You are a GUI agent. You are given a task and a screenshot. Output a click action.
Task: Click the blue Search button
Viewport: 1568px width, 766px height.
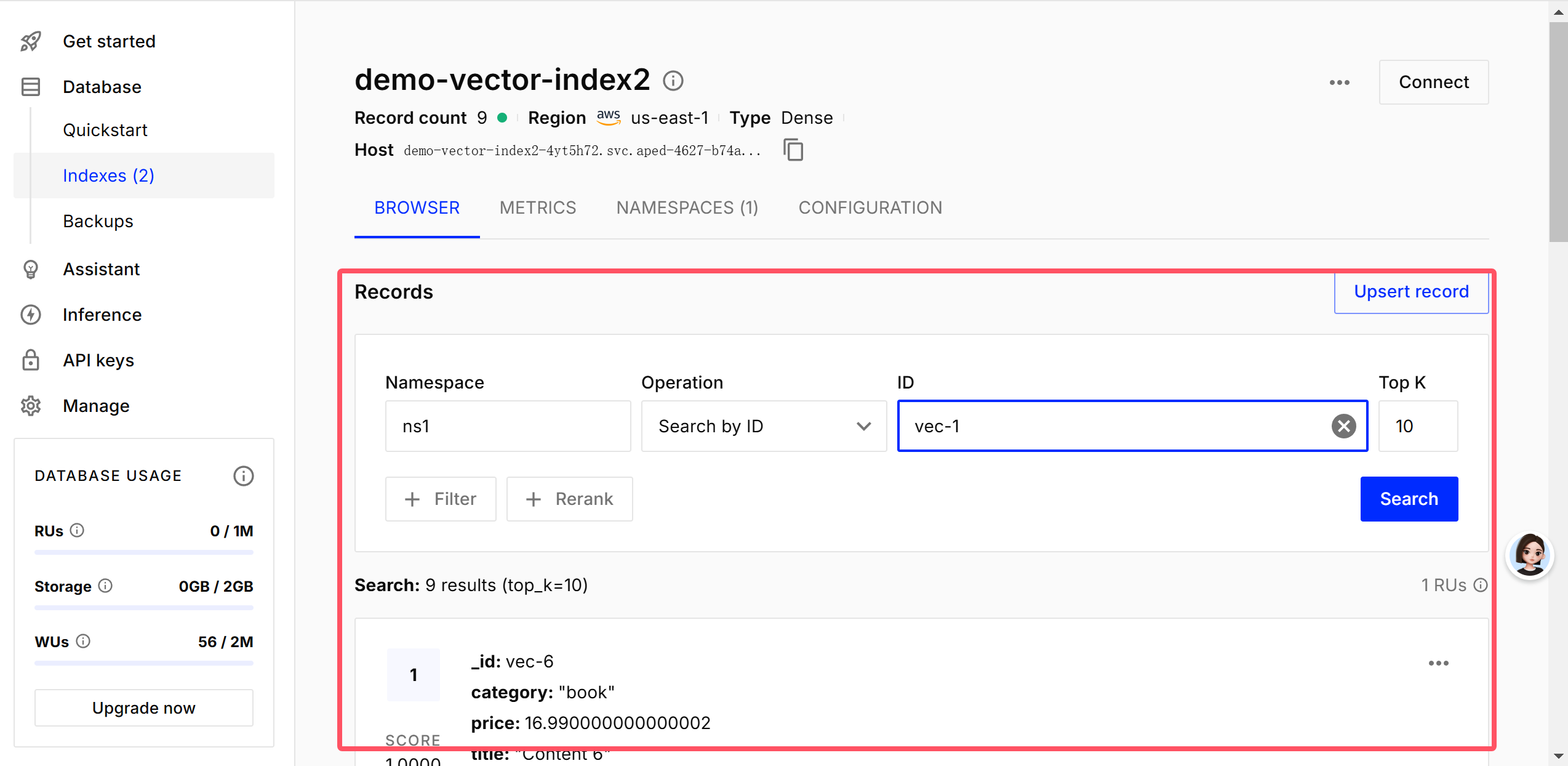point(1409,499)
